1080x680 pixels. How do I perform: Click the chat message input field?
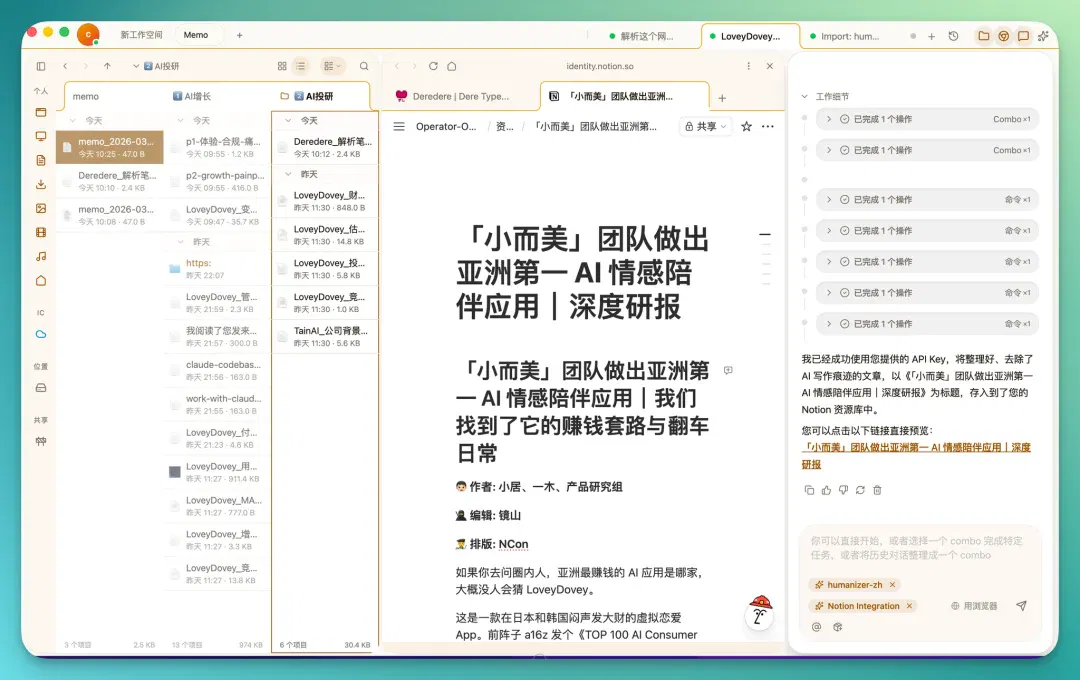[920, 548]
